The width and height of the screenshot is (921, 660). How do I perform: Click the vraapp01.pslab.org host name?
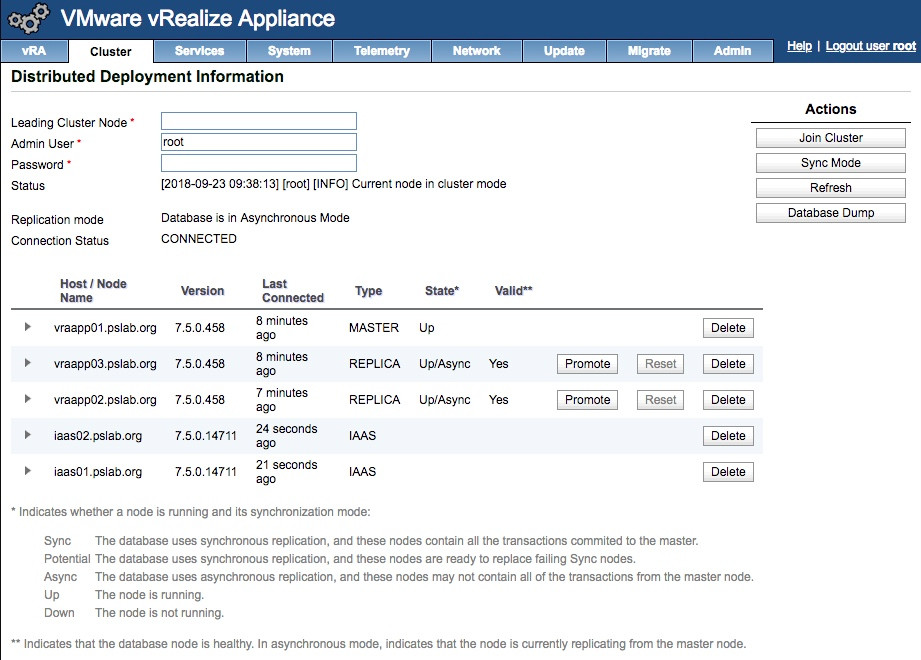[105, 328]
